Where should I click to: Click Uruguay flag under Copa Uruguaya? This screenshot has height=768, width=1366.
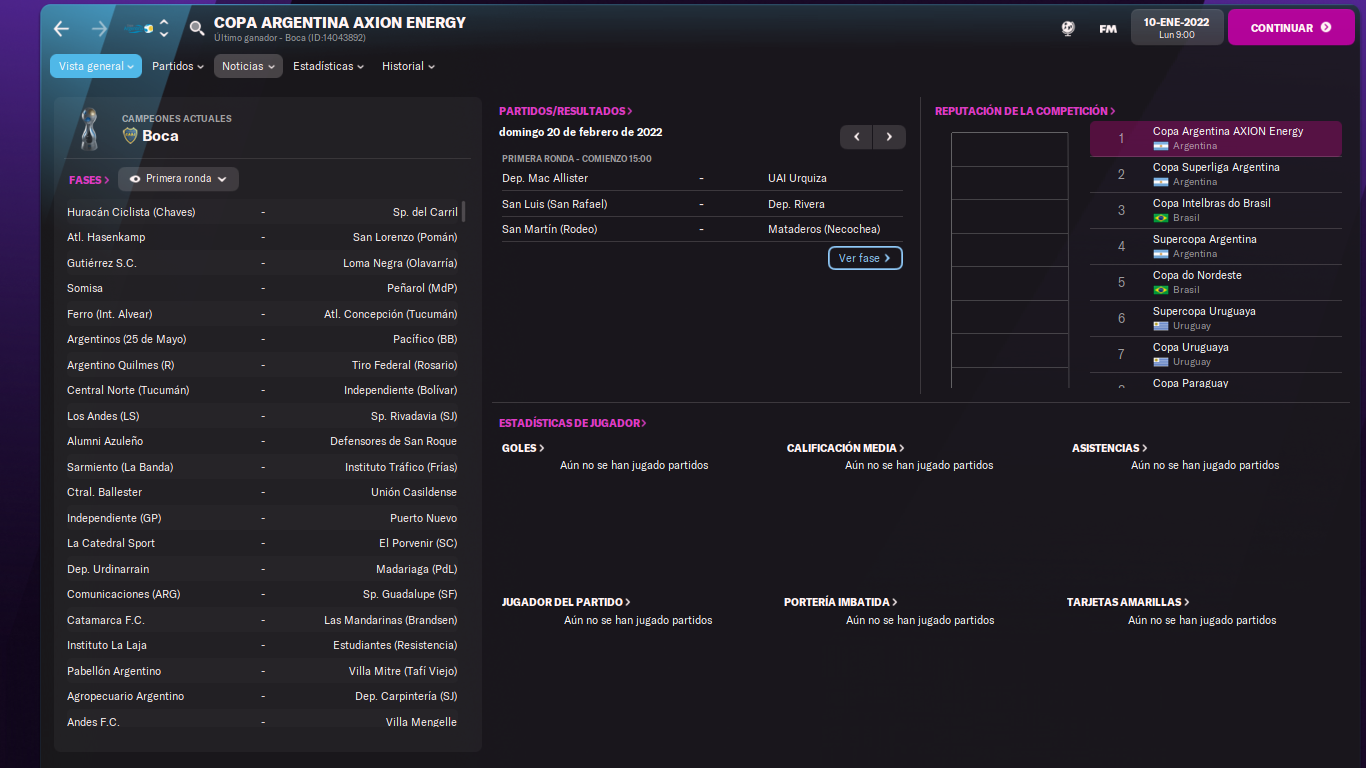pyautogui.click(x=1161, y=362)
